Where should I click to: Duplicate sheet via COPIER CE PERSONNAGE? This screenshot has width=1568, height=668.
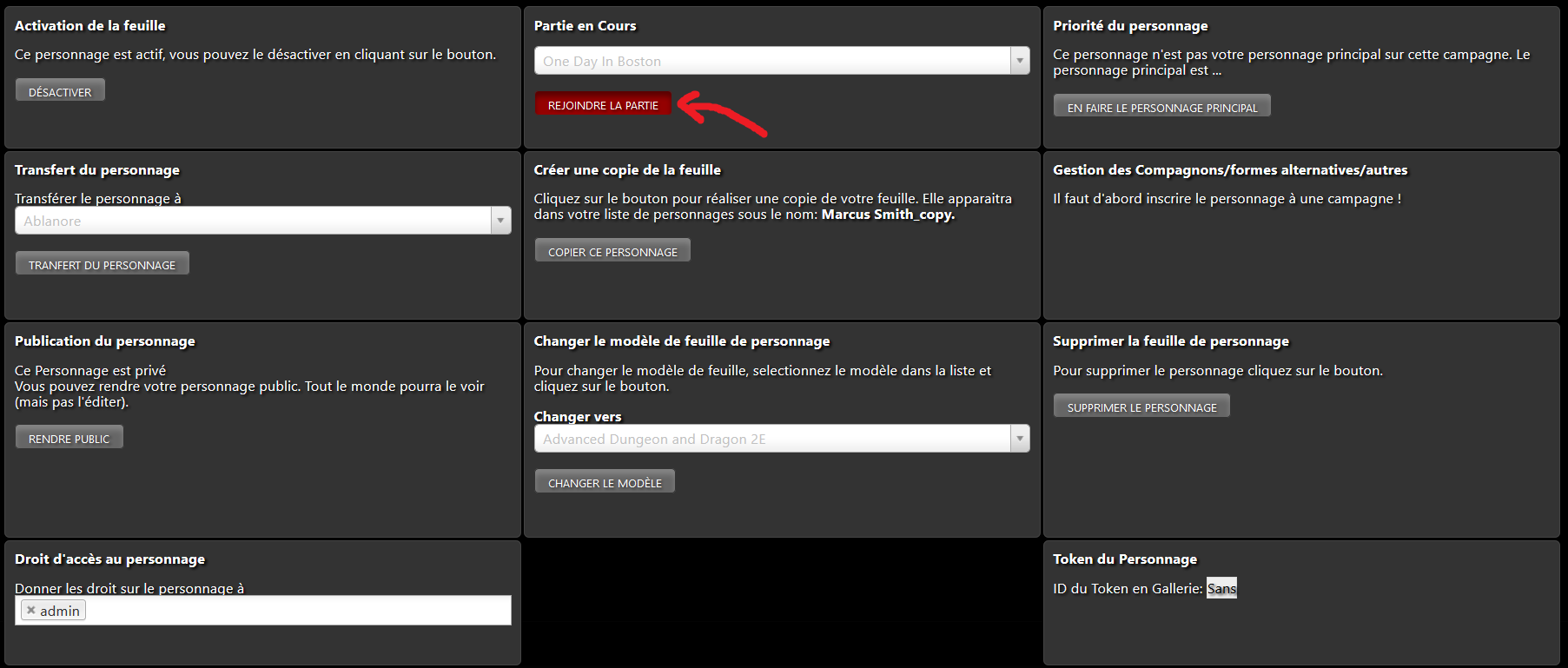[x=612, y=251]
